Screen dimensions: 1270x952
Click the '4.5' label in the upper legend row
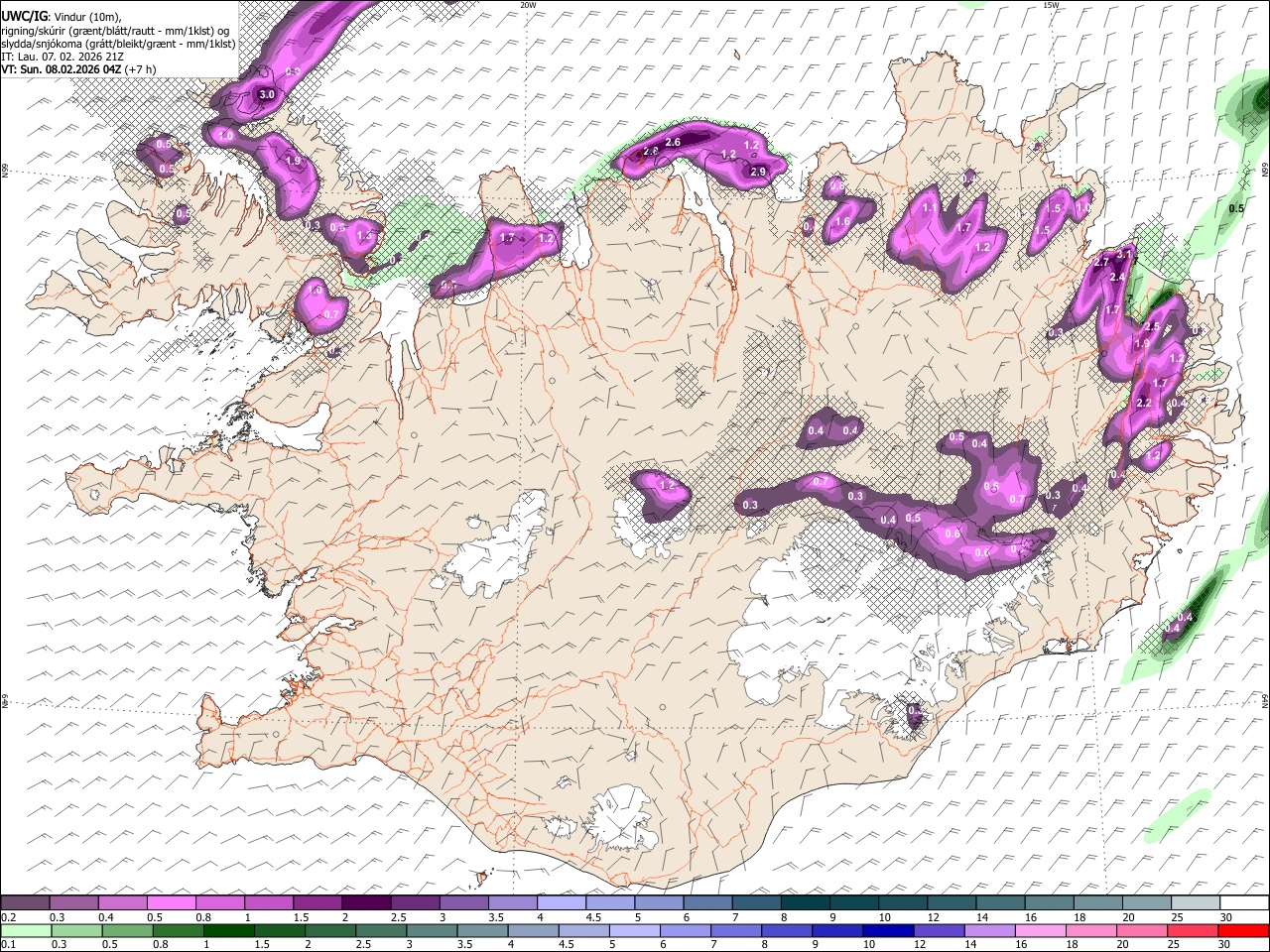[593, 917]
